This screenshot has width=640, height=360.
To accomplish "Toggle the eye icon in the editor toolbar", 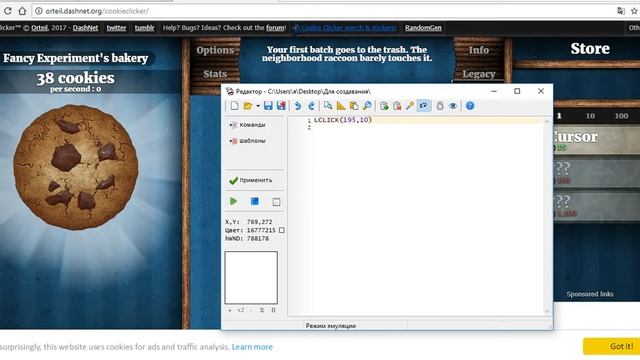I will [453, 106].
